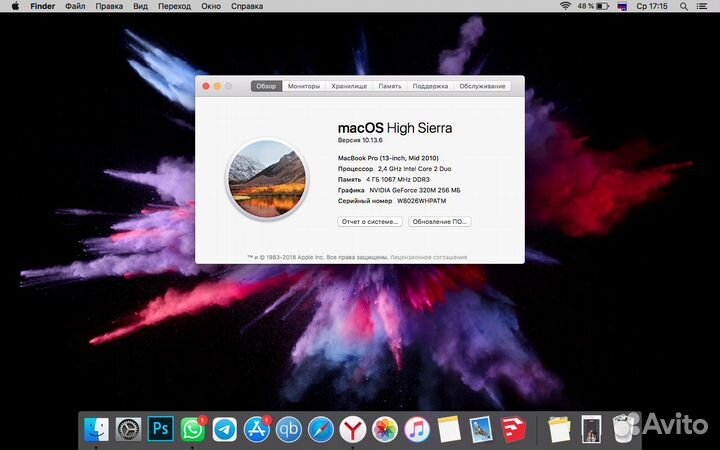Open Spotlight search magnifier
Screen dimensions: 720x450
pyautogui.click(x=684, y=6)
